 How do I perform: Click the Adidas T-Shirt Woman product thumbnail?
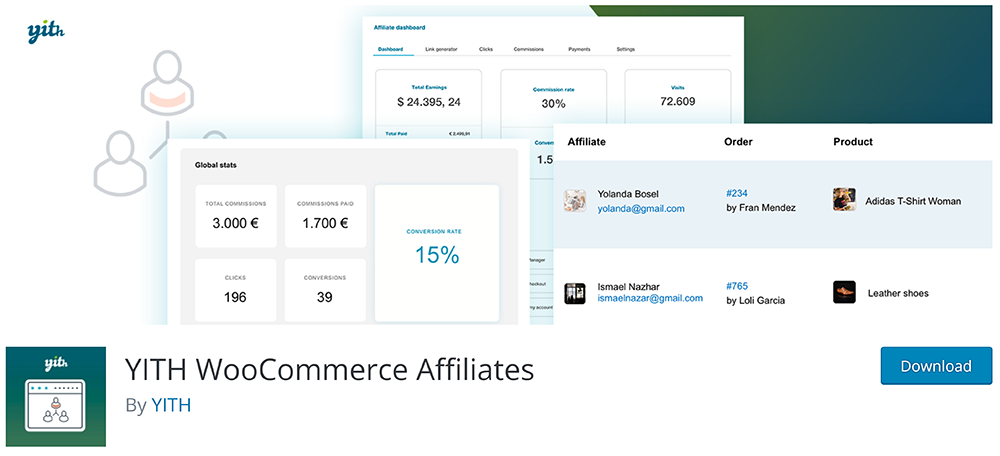click(x=844, y=200)
